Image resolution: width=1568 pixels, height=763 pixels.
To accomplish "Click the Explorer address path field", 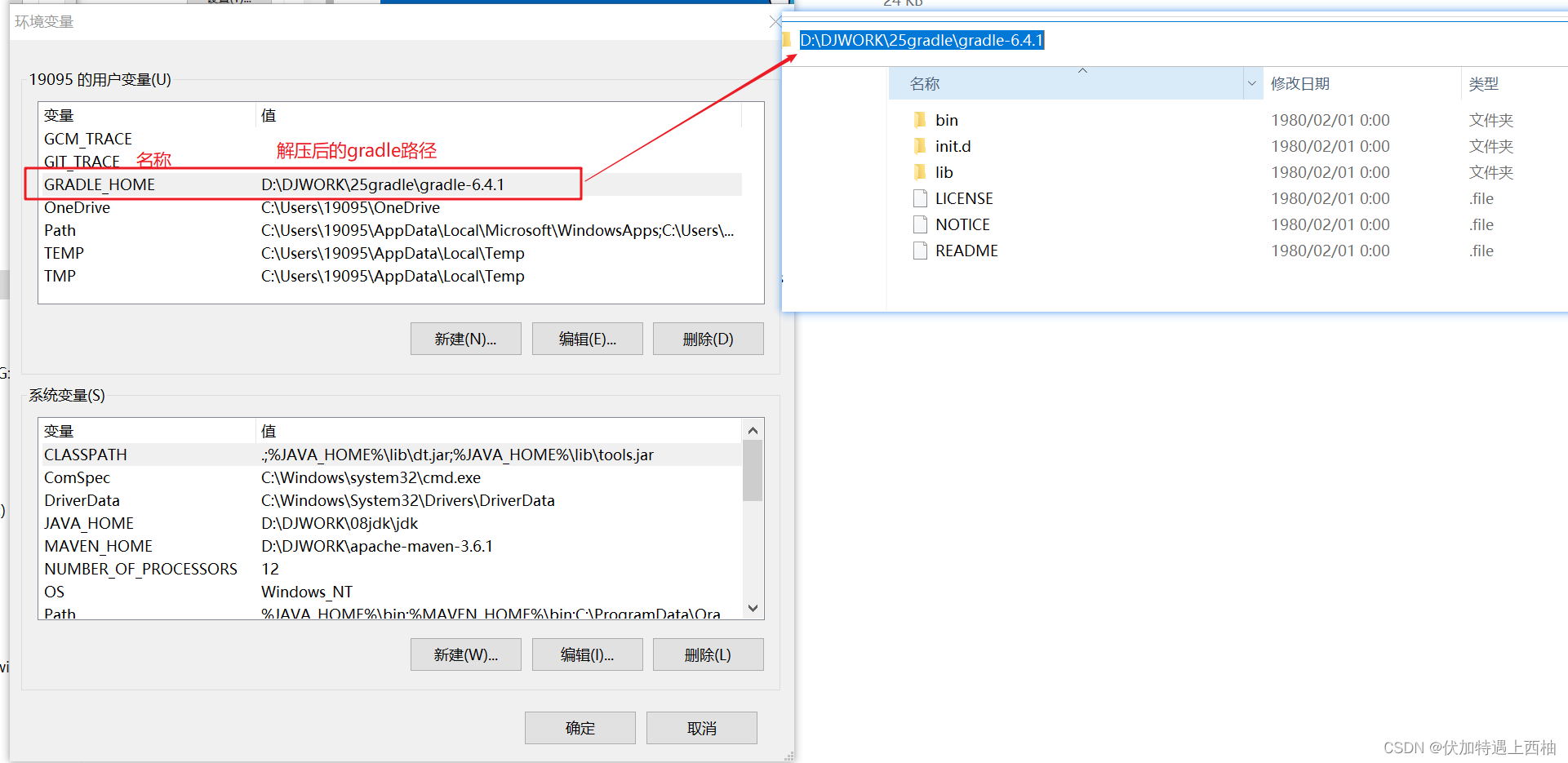I will 922,40.
